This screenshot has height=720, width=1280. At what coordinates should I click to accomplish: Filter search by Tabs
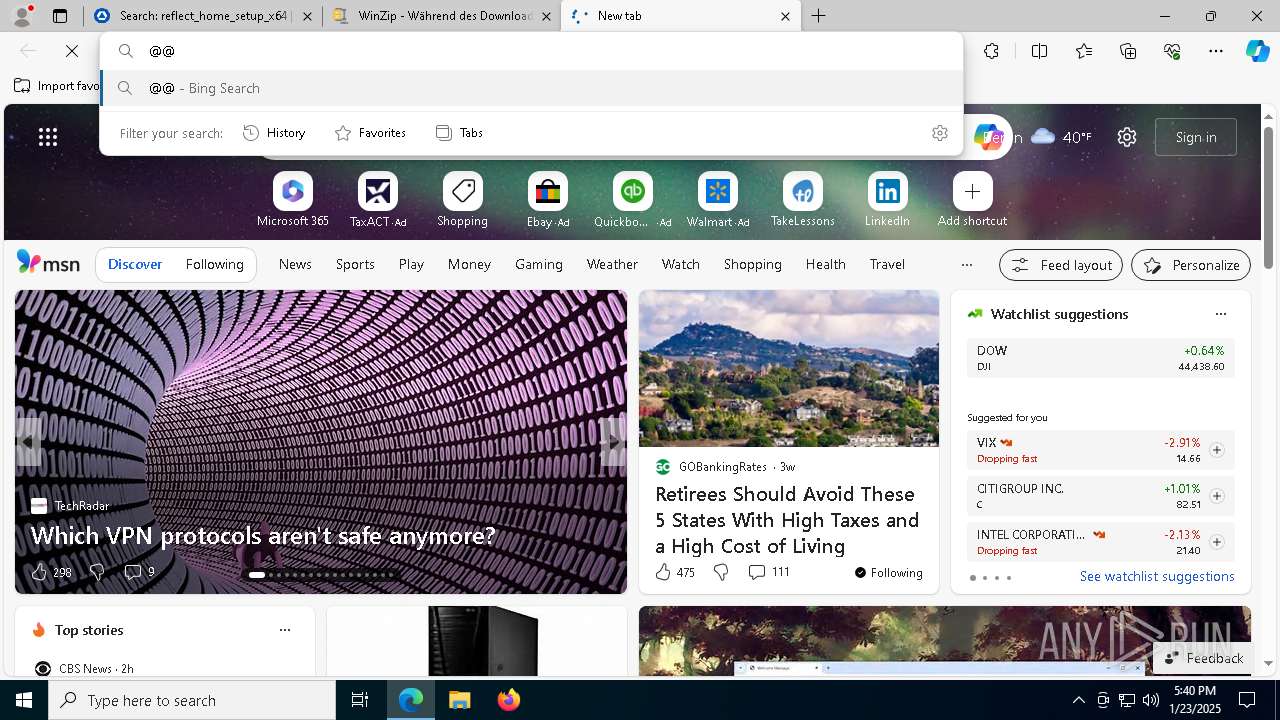(459, 133)
